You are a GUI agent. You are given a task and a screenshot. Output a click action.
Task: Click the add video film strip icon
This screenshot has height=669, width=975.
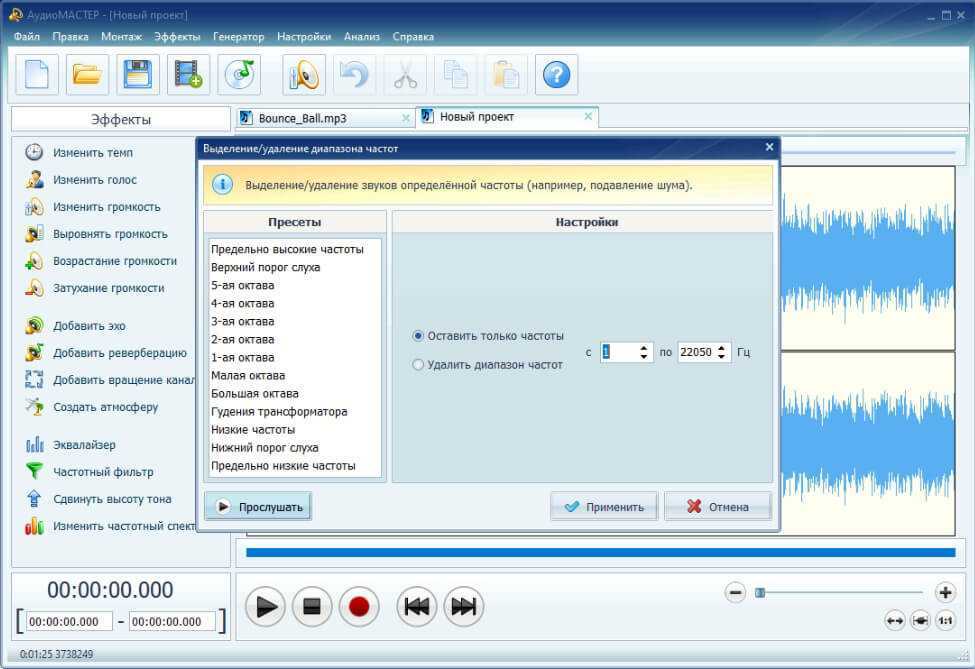point(187,75)
